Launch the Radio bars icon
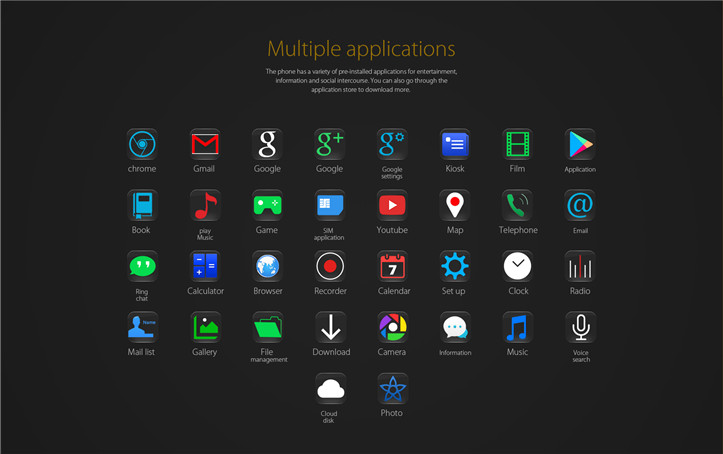723x454 pixels. click(580, 266)
